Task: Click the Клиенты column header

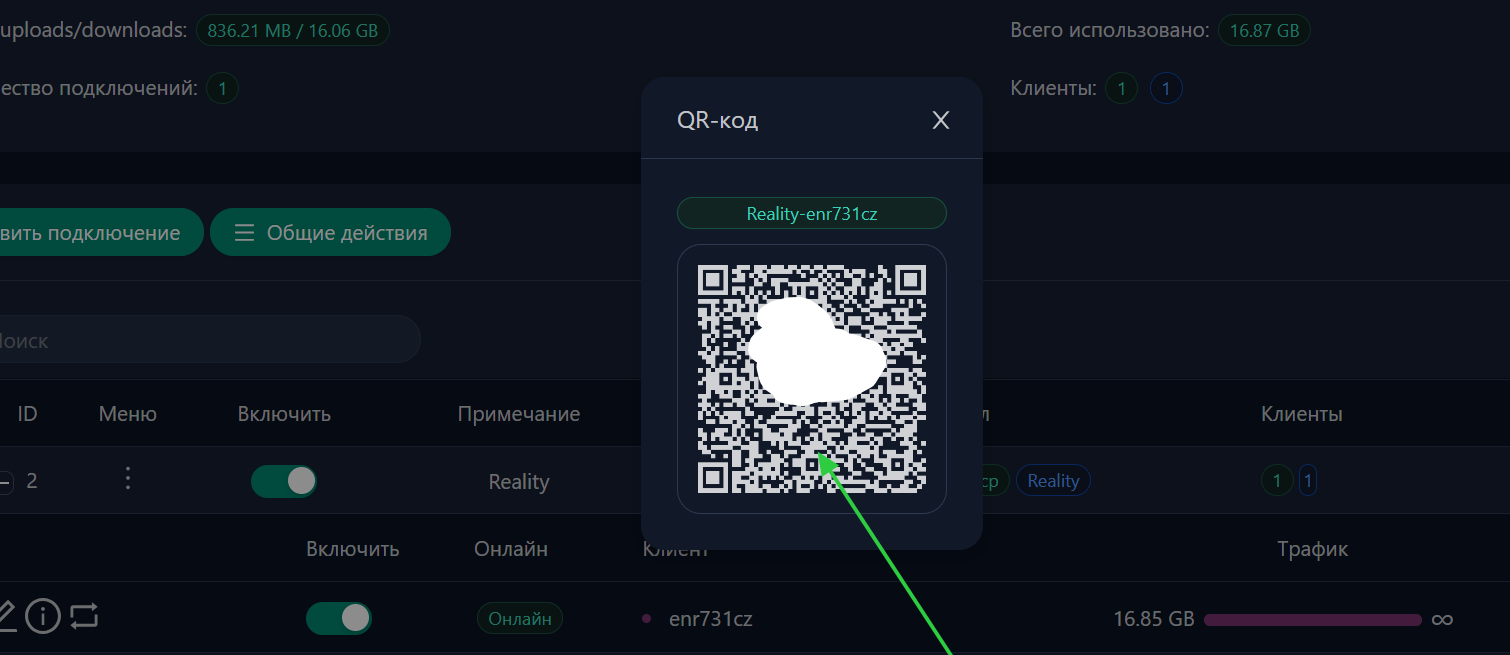Action: coord(1302,414)
